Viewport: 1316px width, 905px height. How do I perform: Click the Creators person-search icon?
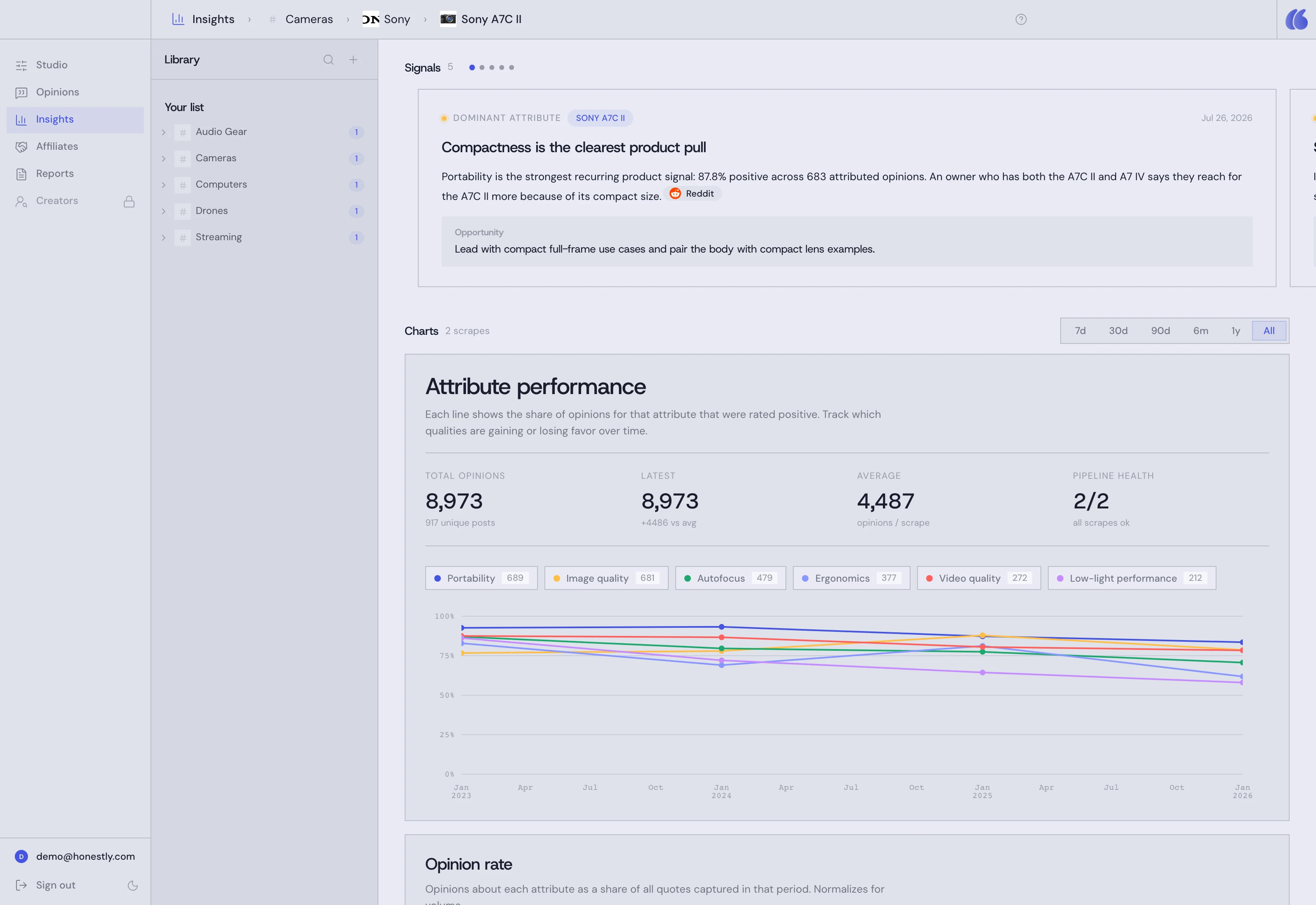coord(21,201)
